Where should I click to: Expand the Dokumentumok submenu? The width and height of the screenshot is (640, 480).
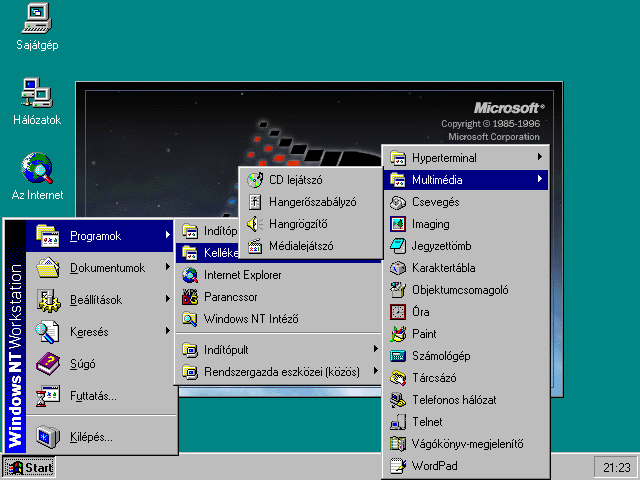click(106, 268)
